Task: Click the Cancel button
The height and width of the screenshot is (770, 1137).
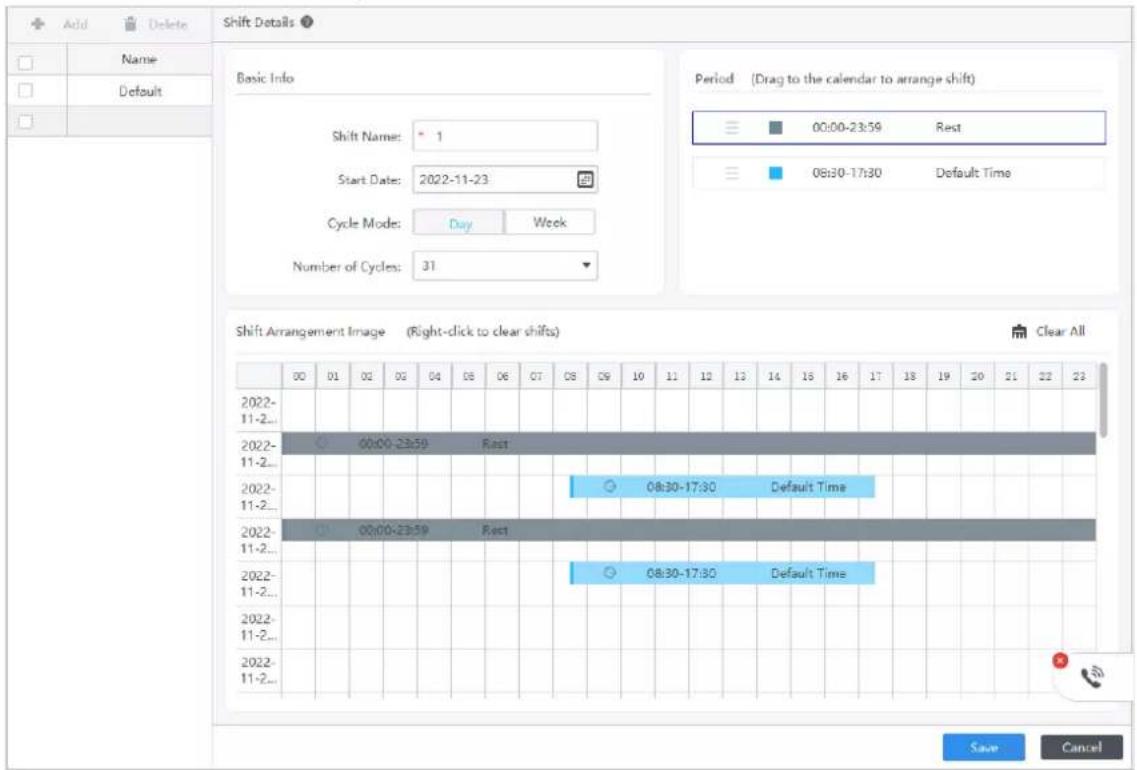Action: pos(1081,748)
